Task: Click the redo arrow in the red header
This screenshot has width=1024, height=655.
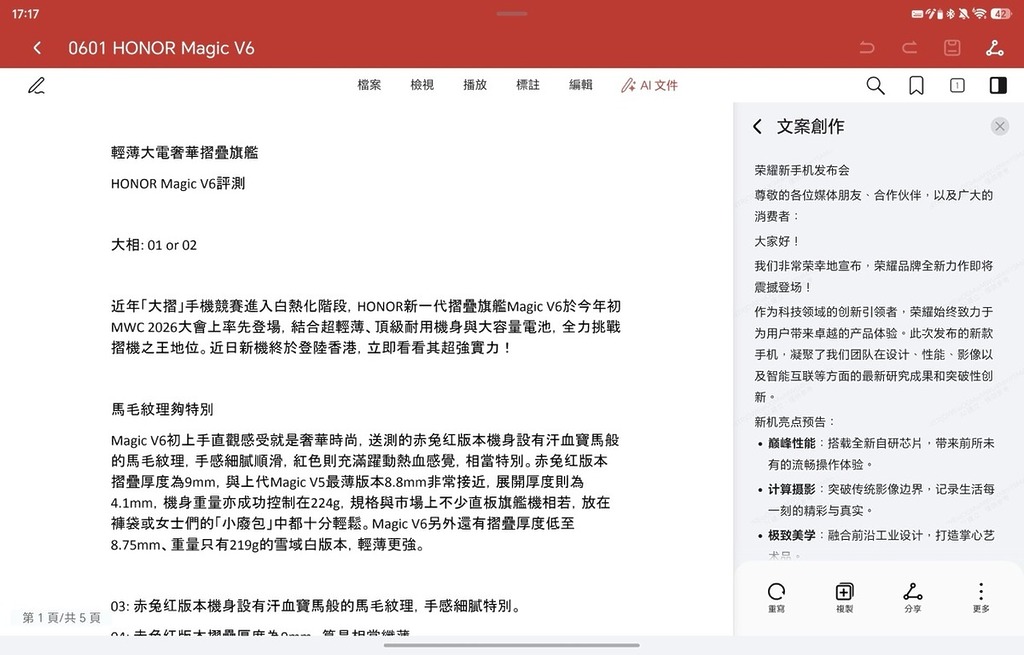Action: 910,48
